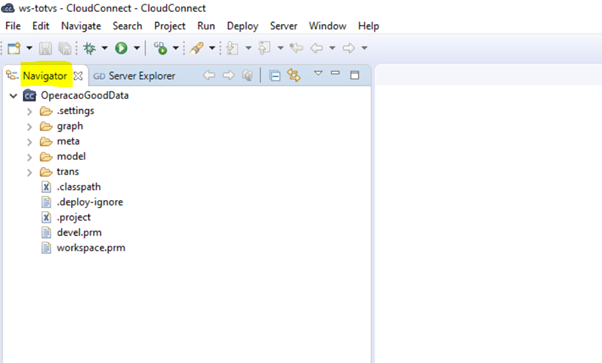This screenshot has height=363, width=602.
Task: Open the Search menu
Action: pyautogui.click(x=127, y=26)
